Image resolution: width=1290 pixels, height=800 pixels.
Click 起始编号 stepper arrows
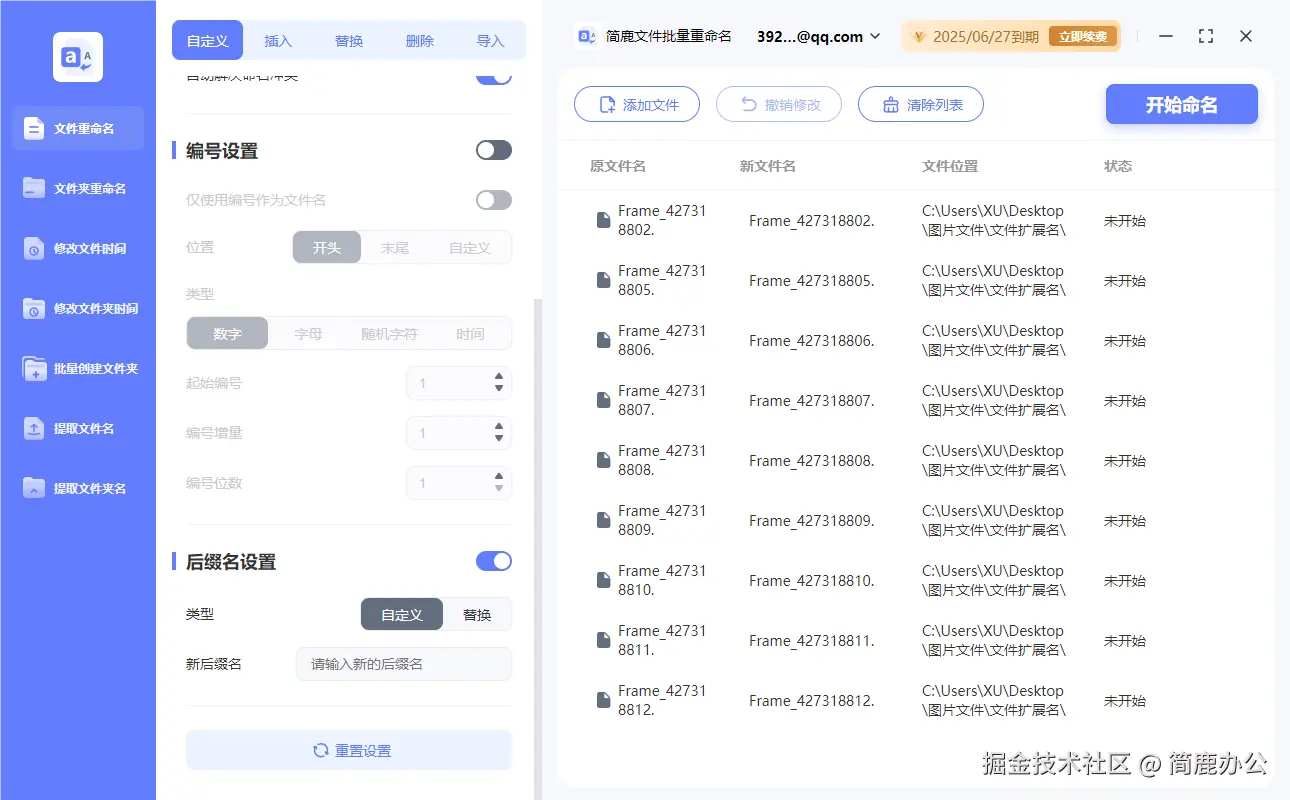point(499,383)
